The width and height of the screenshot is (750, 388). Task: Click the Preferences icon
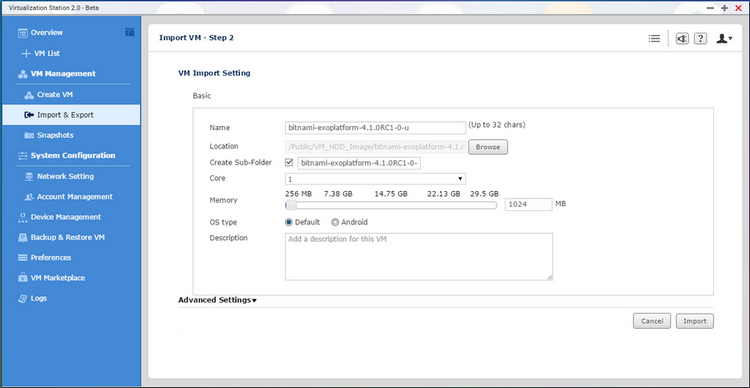tap(22, 258)
